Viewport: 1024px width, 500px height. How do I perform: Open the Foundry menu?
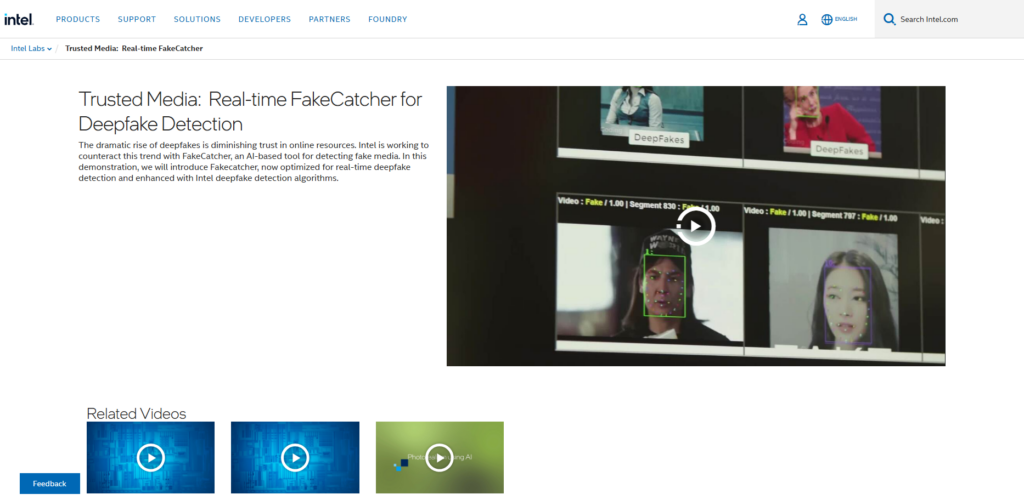pyautogui.click(x=388, y=20)
